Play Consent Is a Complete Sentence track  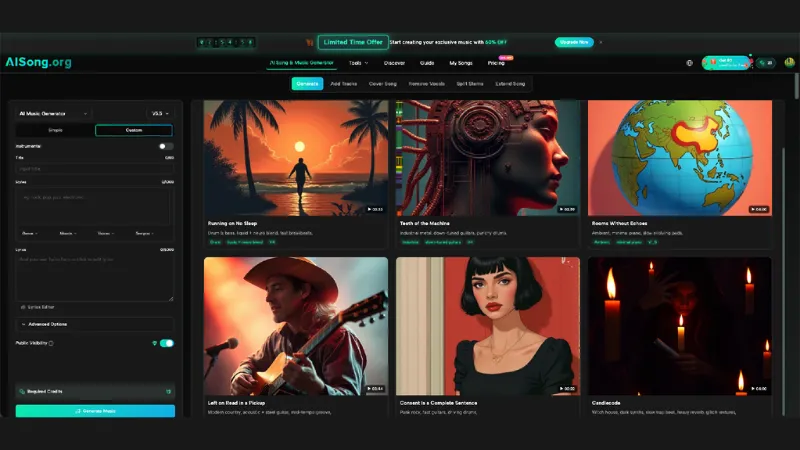567,388
